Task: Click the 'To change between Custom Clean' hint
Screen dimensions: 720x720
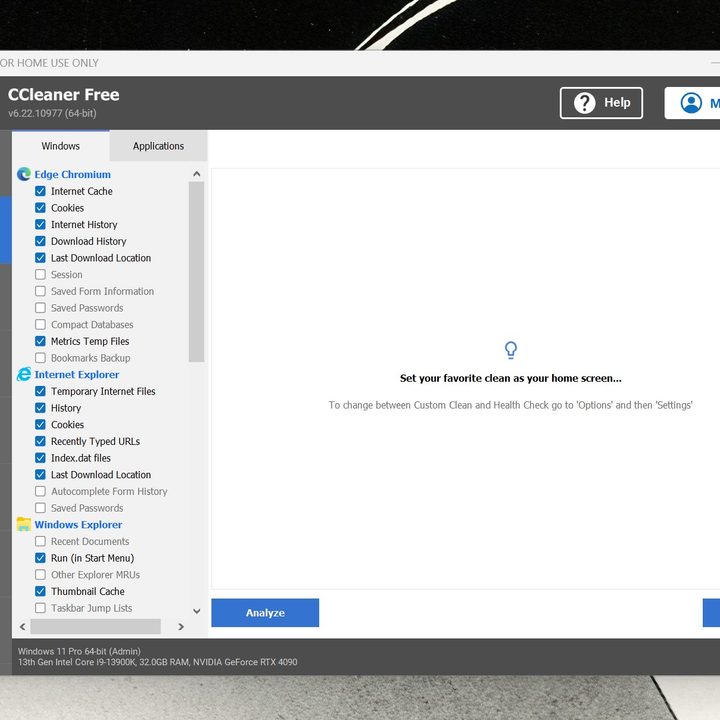Action: [511, 405]
